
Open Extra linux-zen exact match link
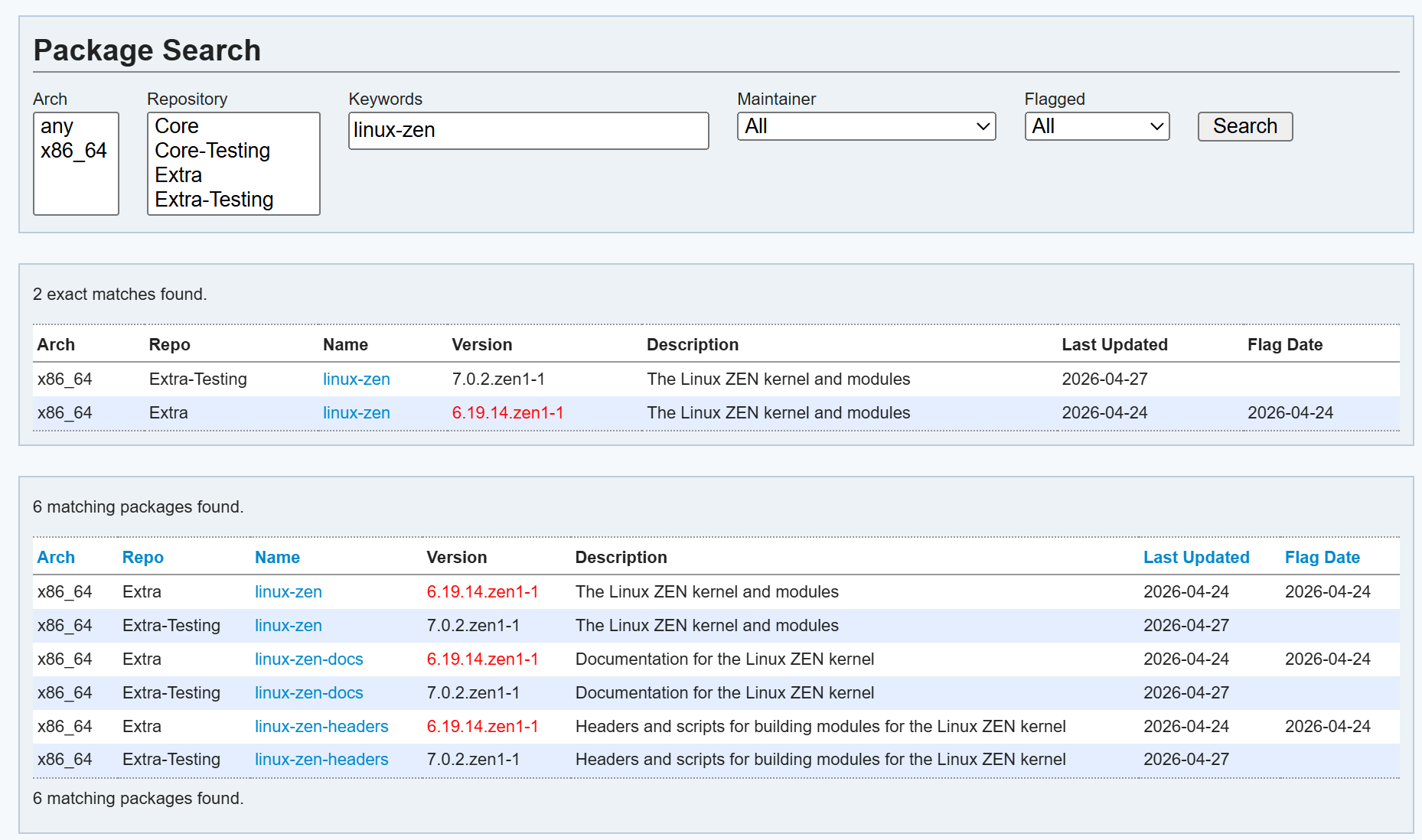tap(356, 412)
